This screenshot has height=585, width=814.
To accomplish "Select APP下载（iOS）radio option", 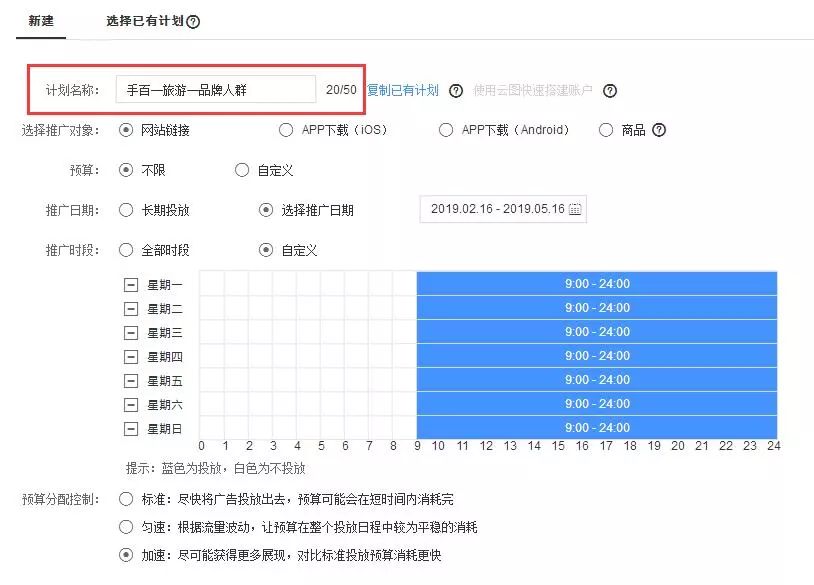I will (286, 130).
